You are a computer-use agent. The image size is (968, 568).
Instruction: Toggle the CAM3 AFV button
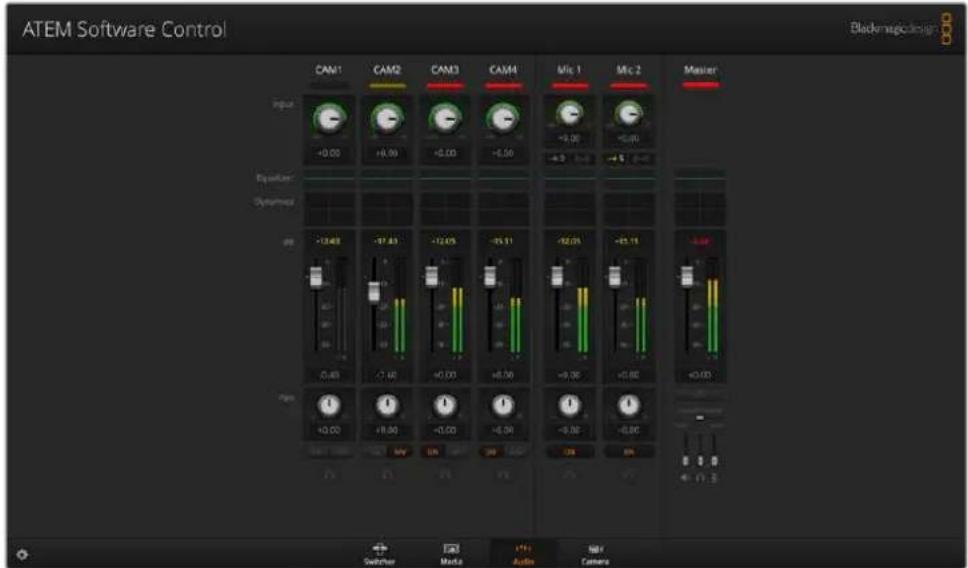[x=457, y=452]
